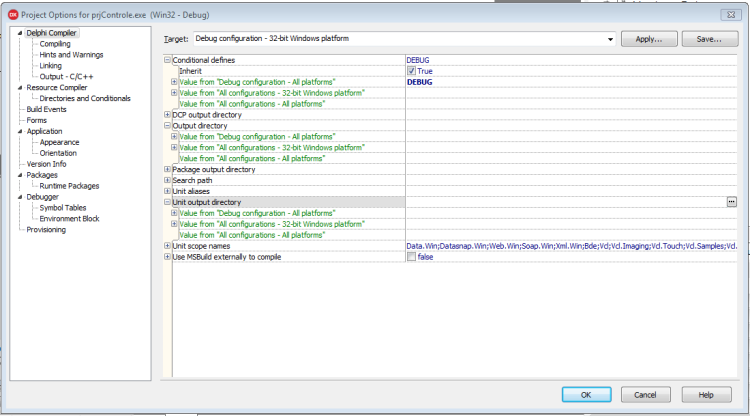
Task: Click the Unit scope names value field
Action: pos(571,246)
